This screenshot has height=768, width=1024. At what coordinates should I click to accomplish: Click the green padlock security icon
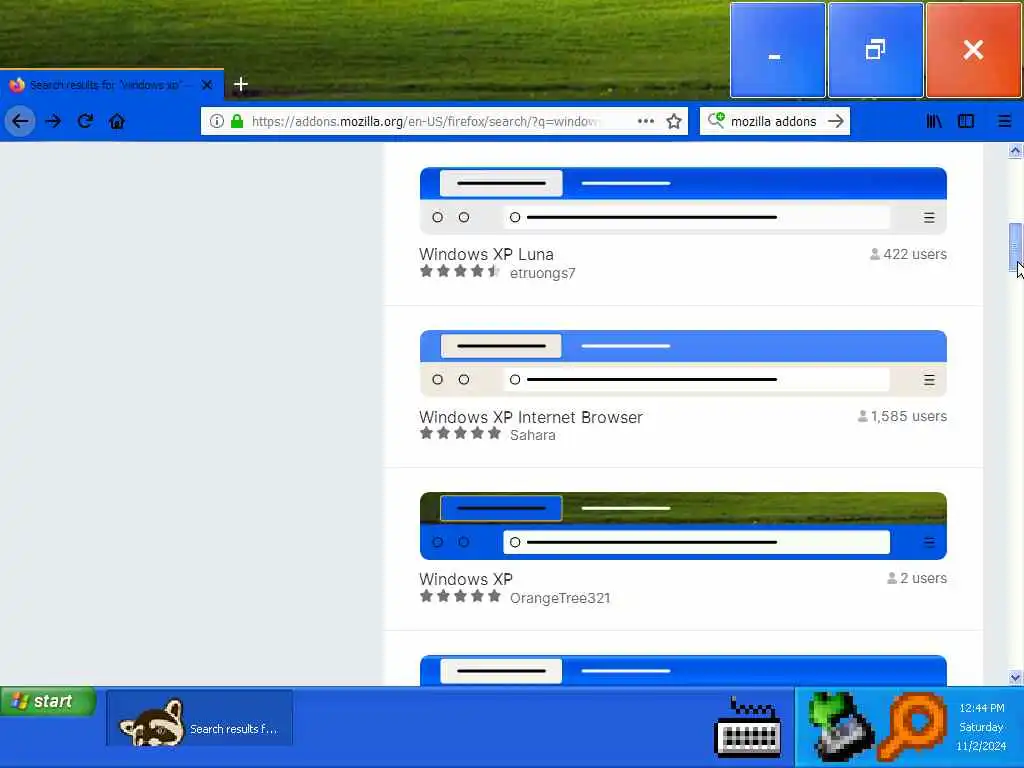(x=237, y=121)
